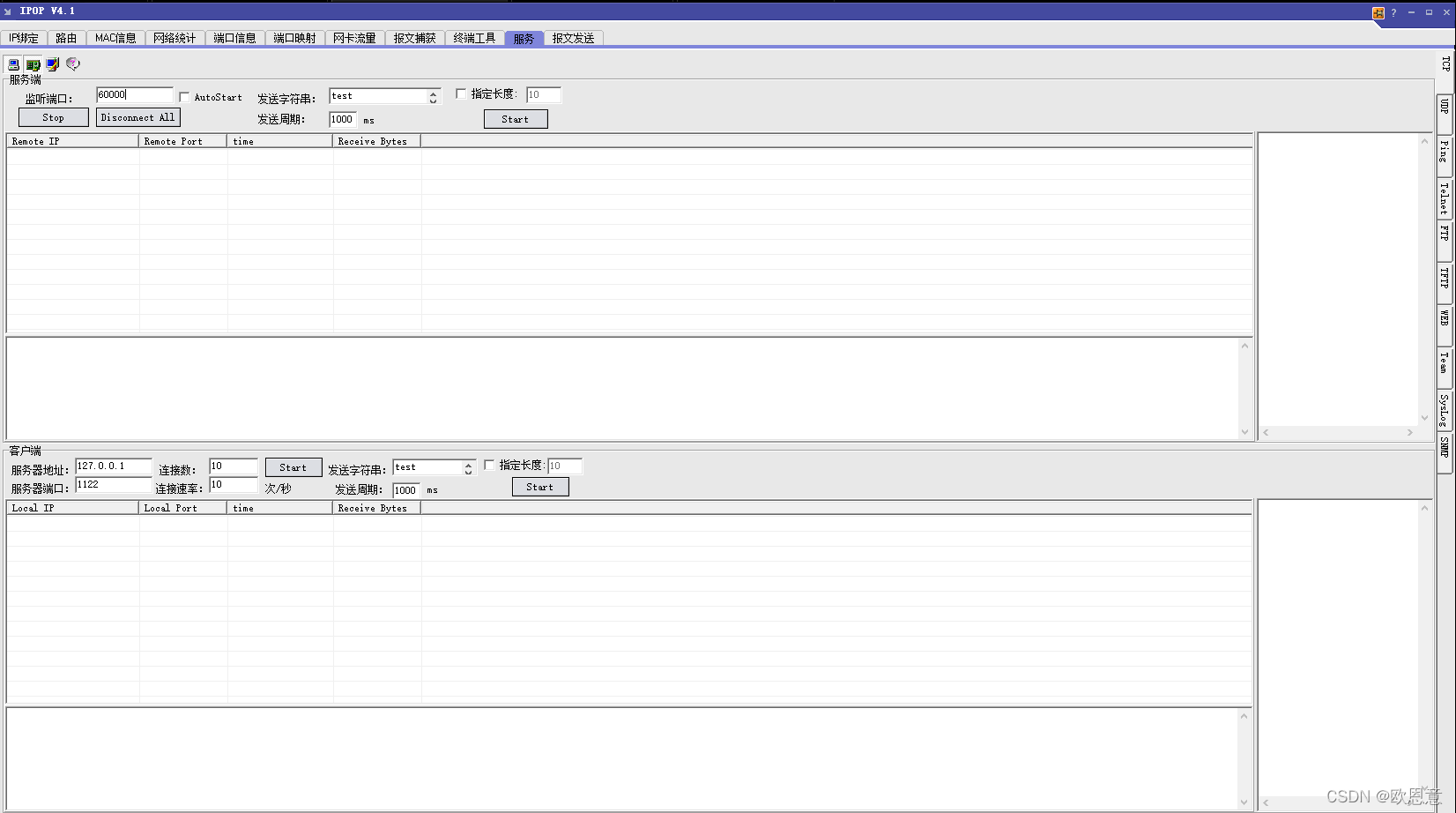The height and width of the screenshot is (813, 1456).
Task: Click the Remote Port column header
Action: pos(182,141)
